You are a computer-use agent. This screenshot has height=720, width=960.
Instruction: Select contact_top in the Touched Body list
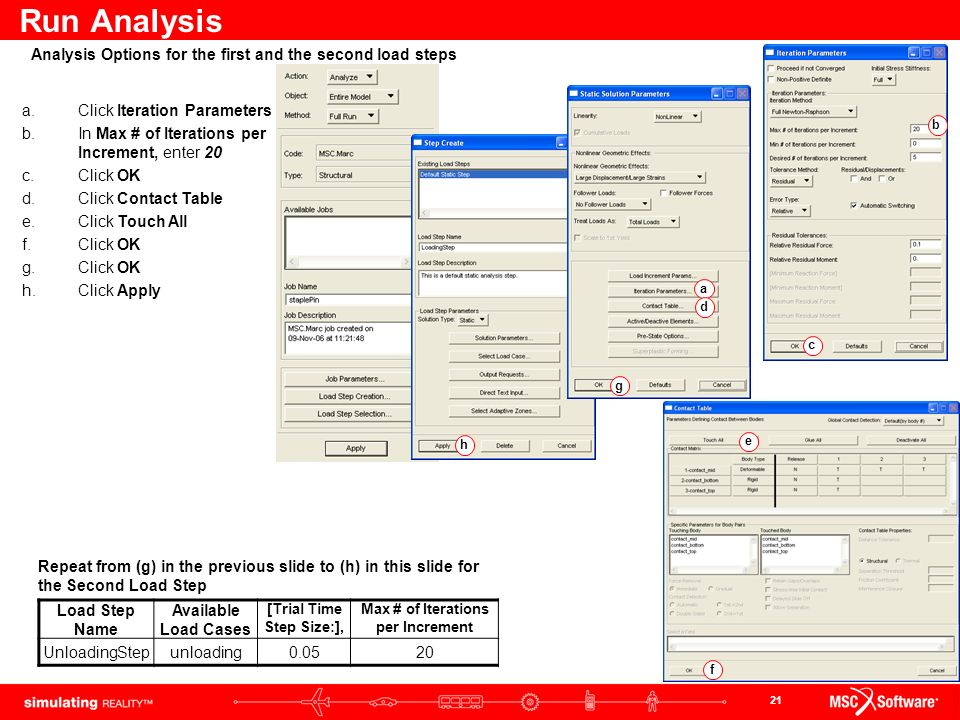pyautogui.click(x=774, y=552)
